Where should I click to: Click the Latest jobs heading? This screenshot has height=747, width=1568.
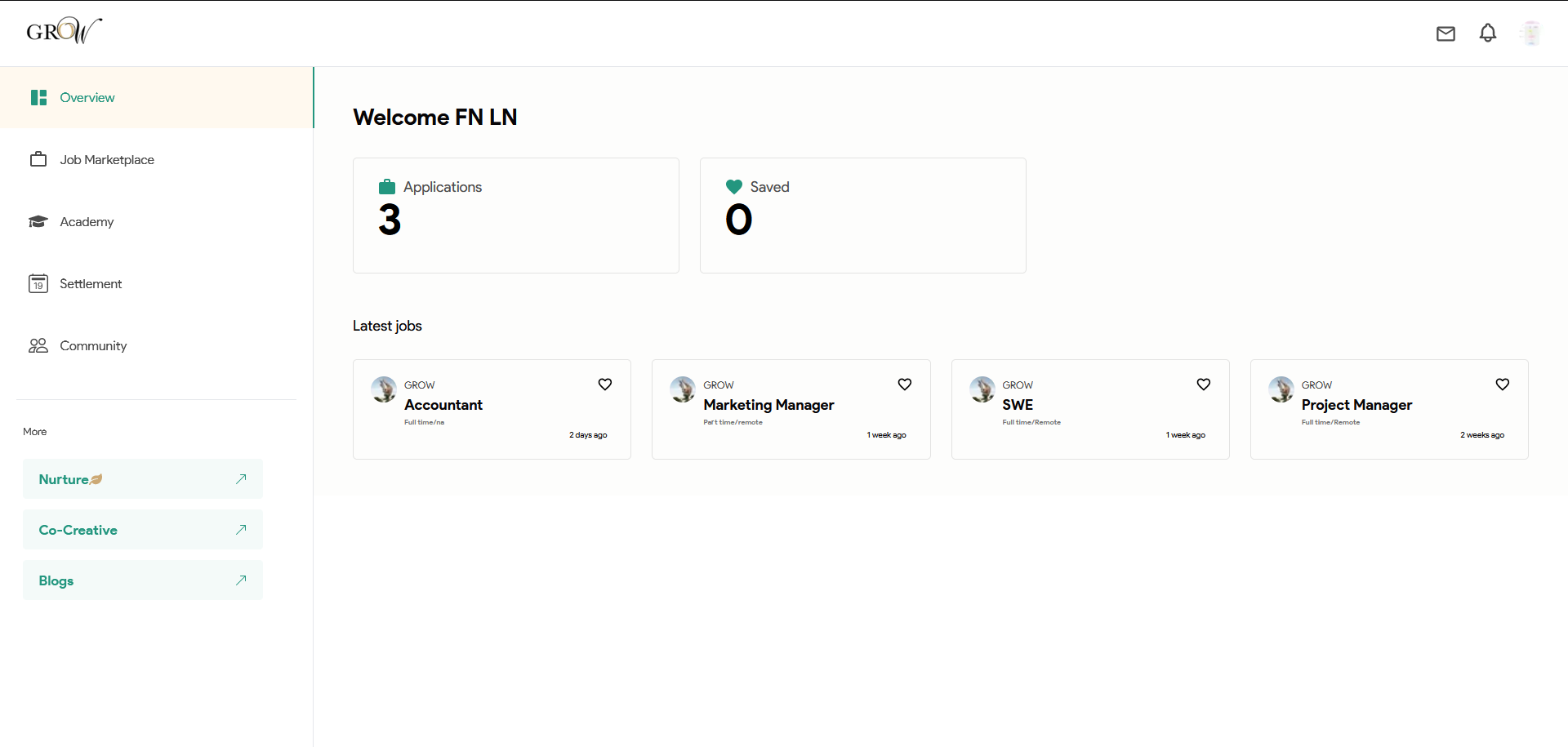[x=387, y=326]
